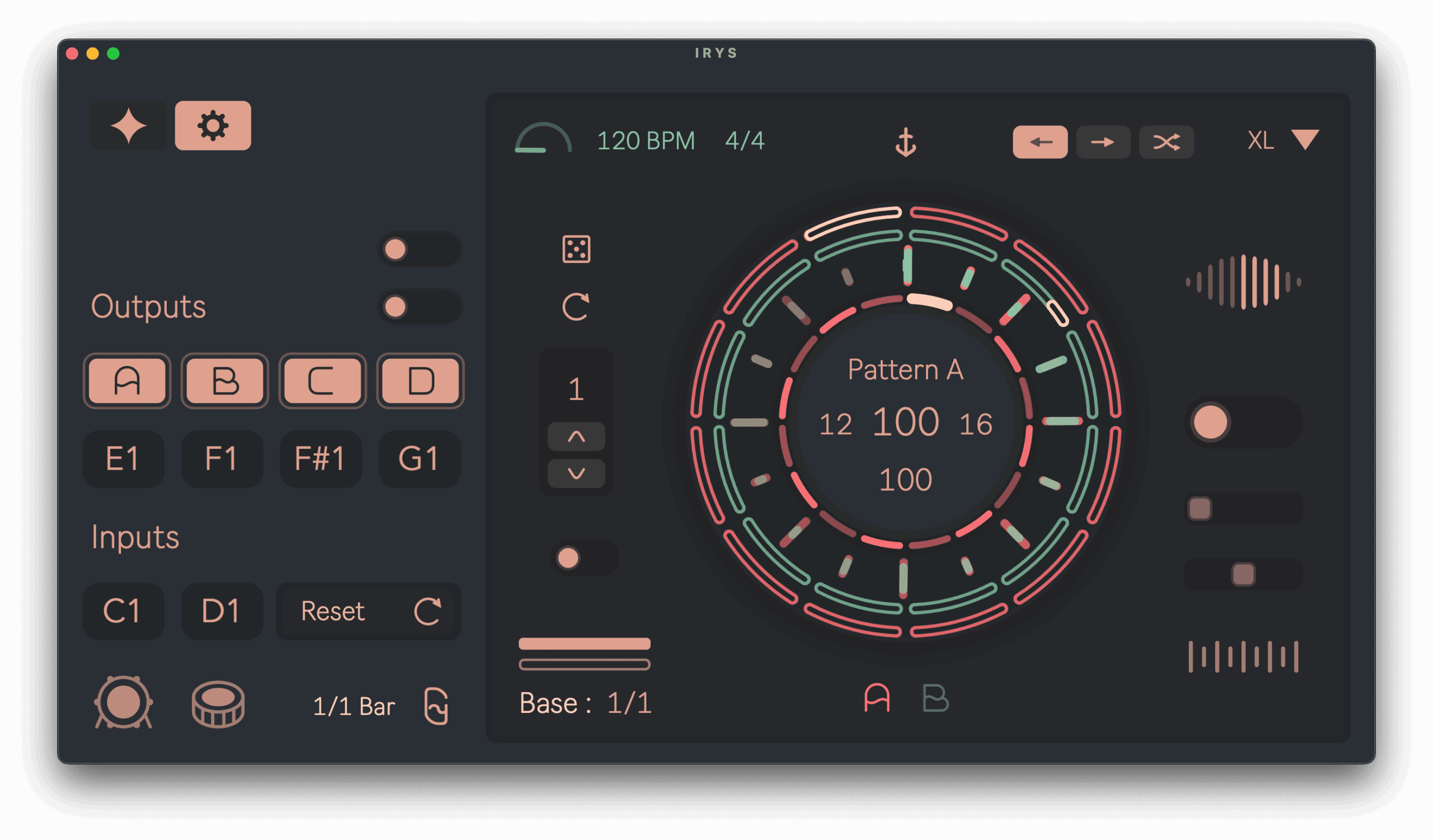Click the bass drum icon

tap(123, 702)
